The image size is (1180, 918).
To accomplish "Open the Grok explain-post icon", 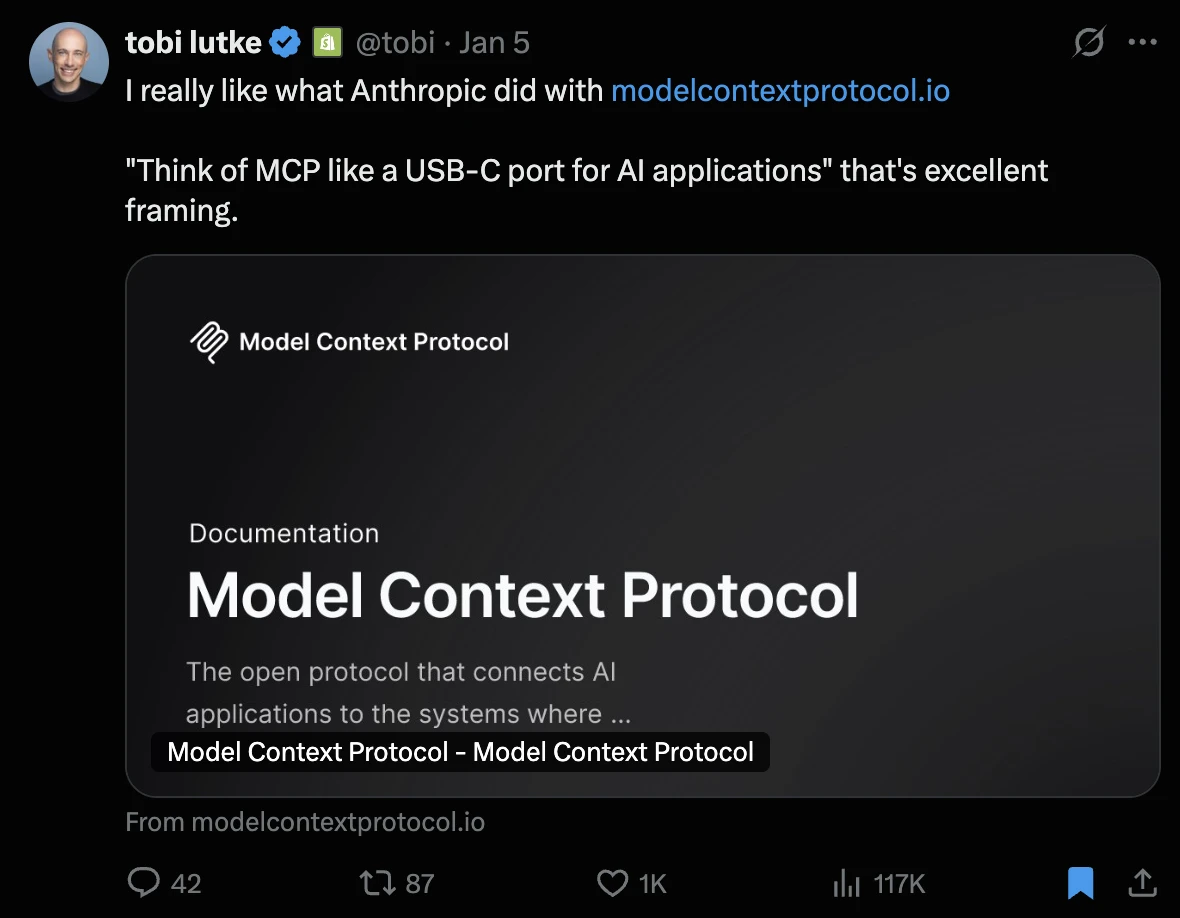I will 1088,42.
